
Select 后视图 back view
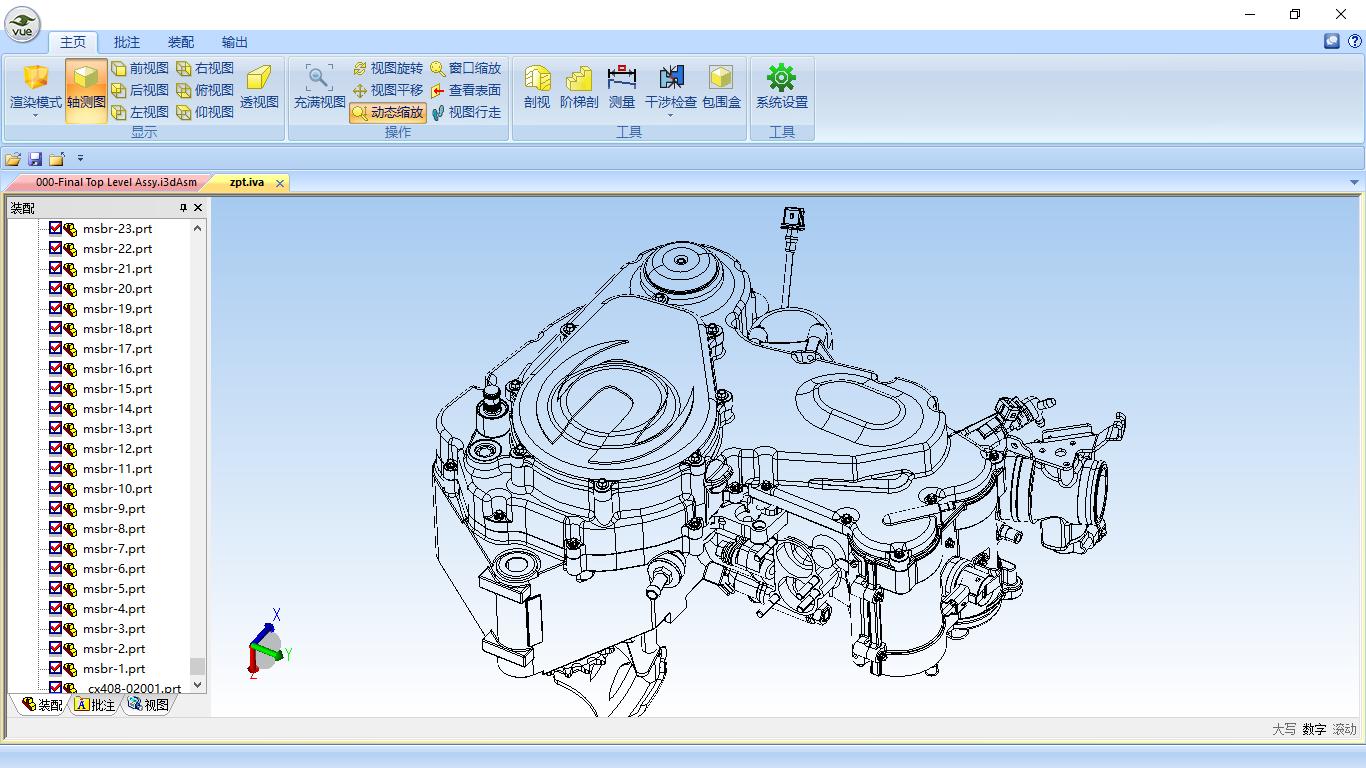click(140, 90)
